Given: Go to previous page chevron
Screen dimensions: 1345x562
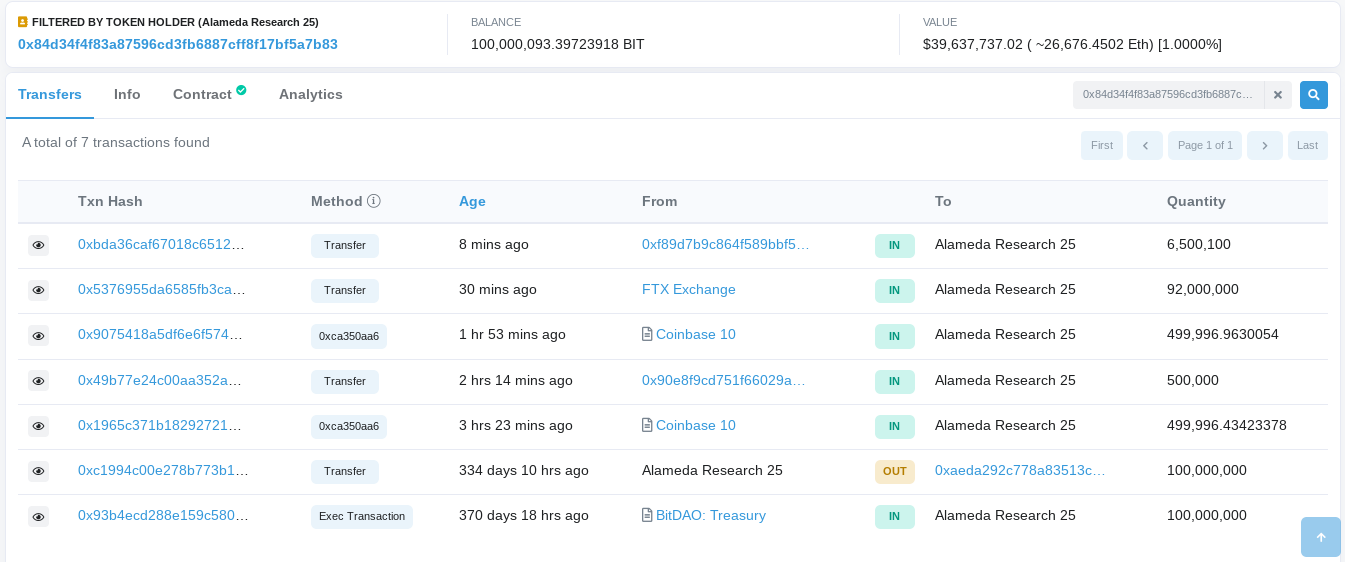Looking at the screenshot, I should coord(1145,145).
